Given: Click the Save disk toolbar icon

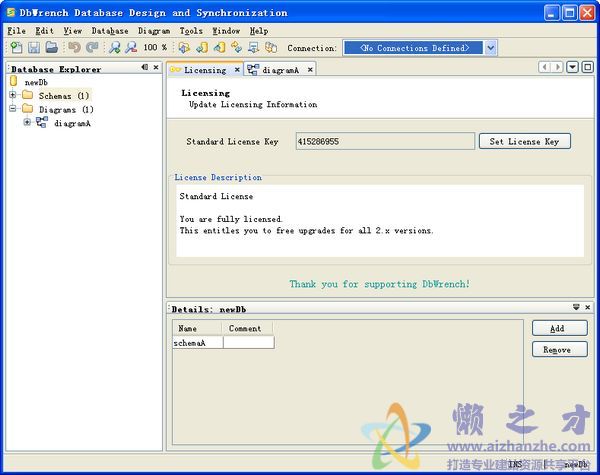Looking at the screenshot, I should click(x=34, y=47).
